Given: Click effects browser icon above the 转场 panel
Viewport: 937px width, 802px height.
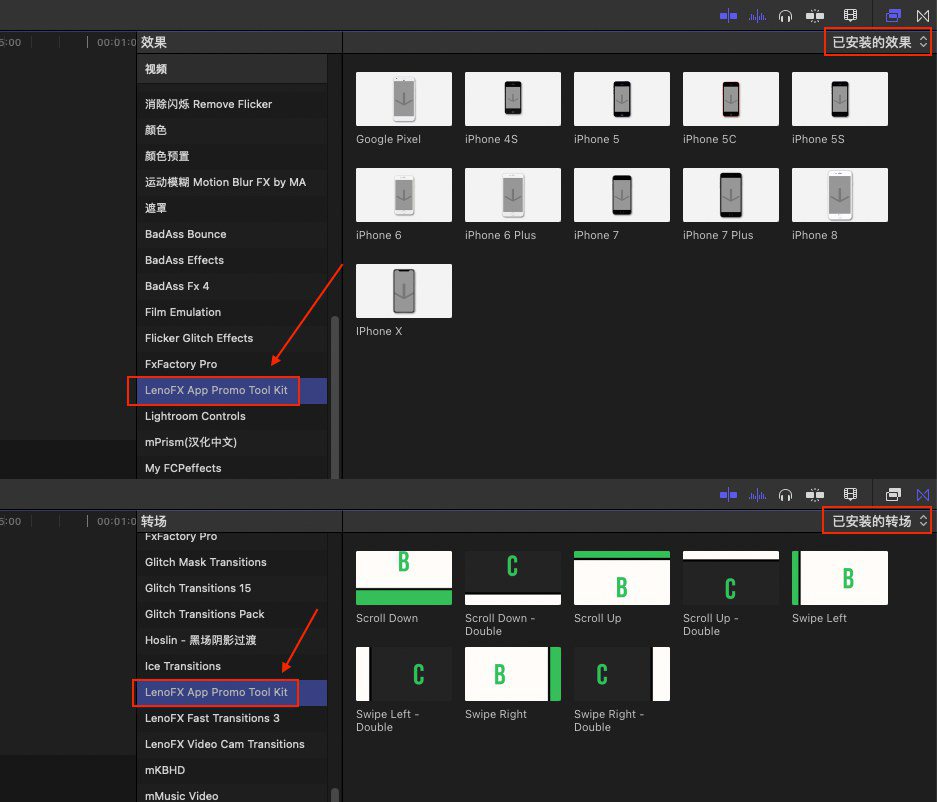Looking at the screenshot, I should (893, 495).
